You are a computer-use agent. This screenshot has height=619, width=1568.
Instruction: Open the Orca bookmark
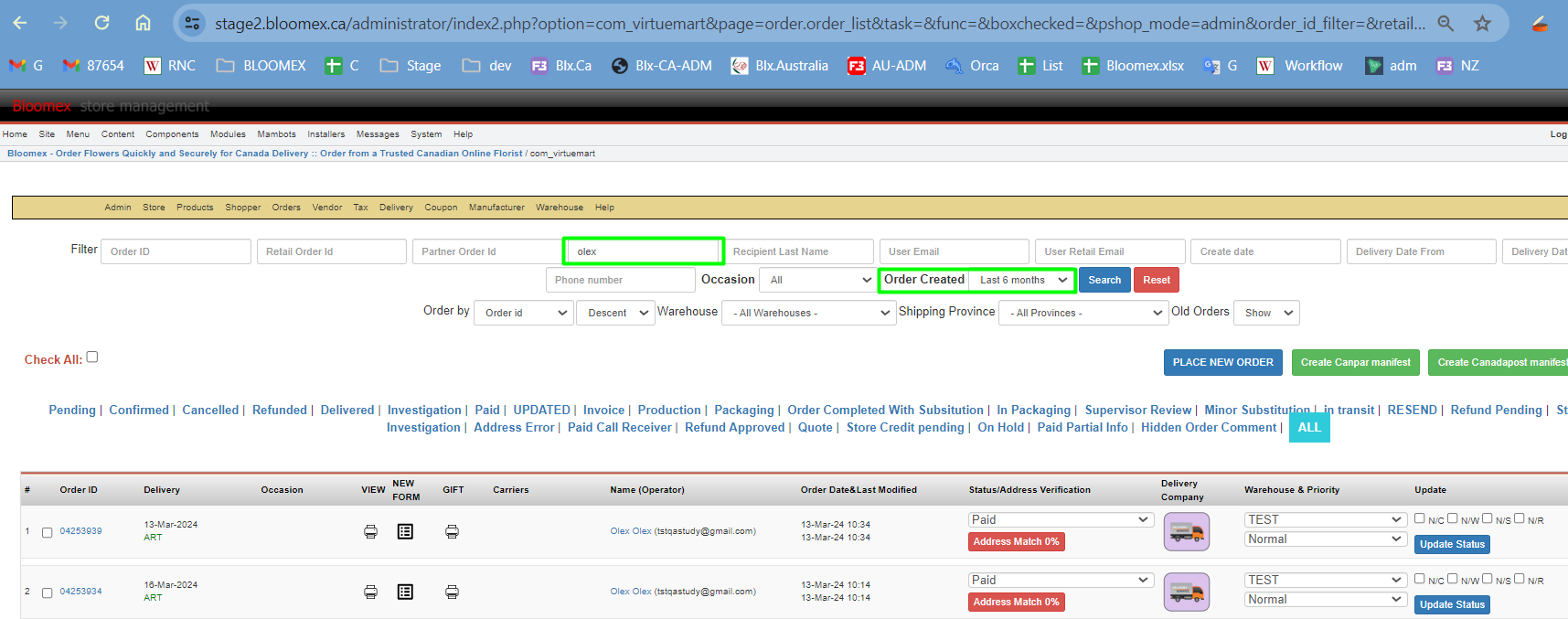(972, 65)
